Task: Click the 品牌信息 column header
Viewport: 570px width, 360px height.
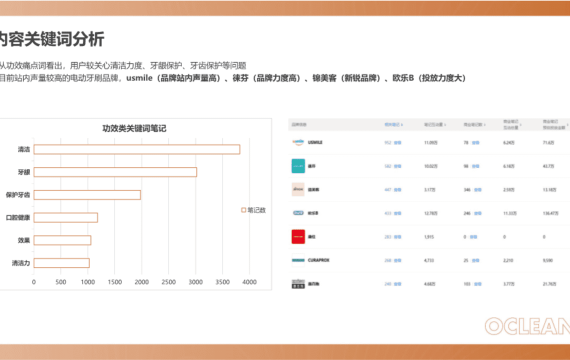Action: [299, 125]
